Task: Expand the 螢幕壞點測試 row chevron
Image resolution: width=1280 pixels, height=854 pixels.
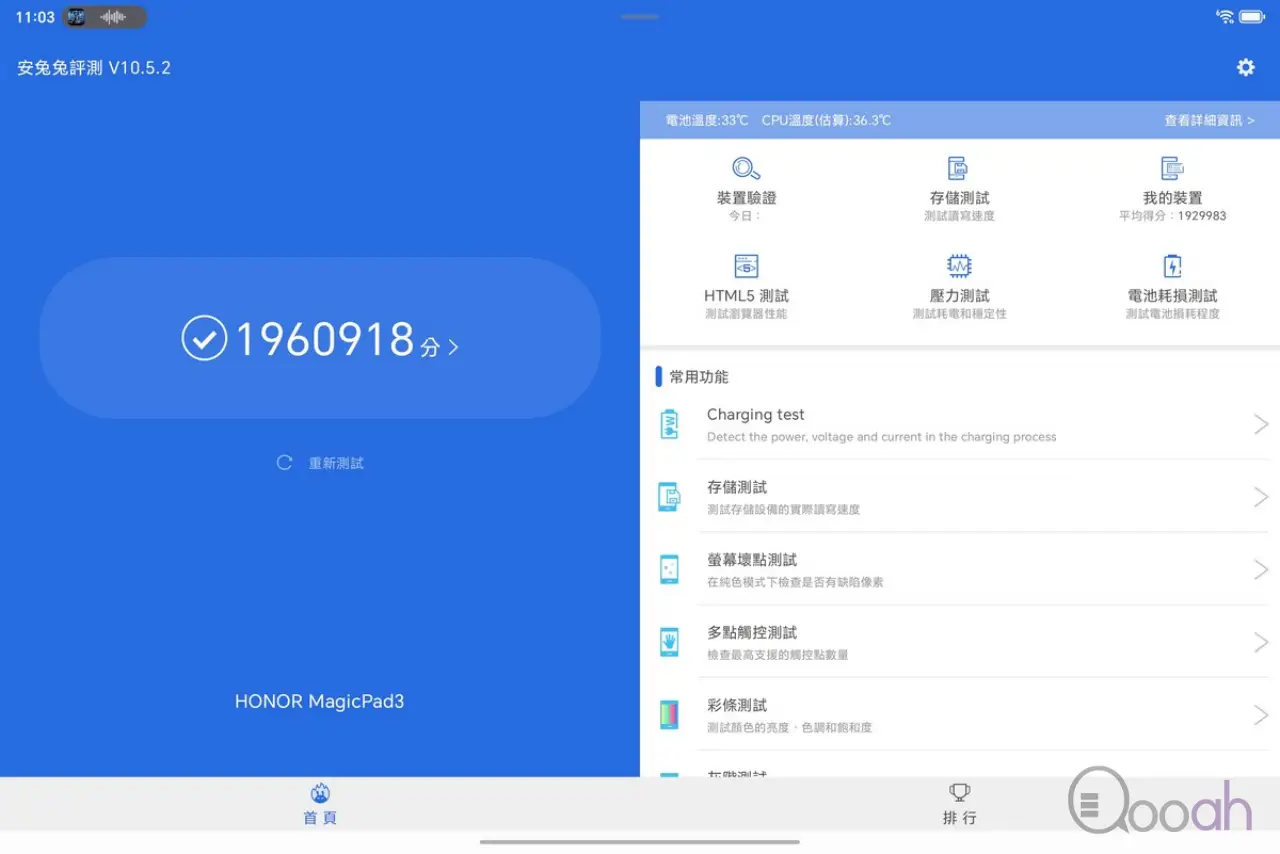Action: coord(1261,569)
